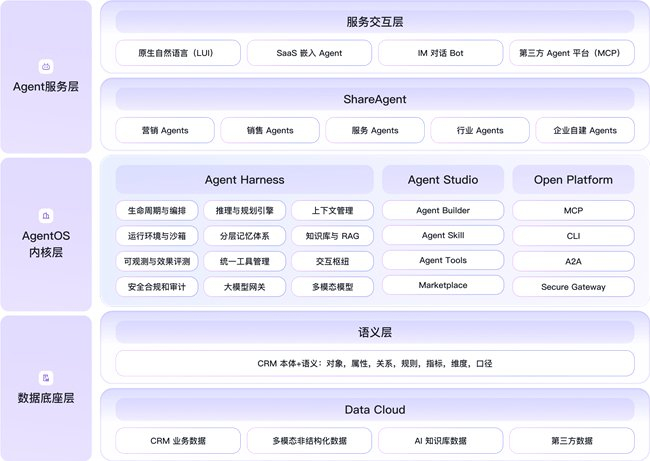Select 知识库与 RAG item

click(332, 236)
